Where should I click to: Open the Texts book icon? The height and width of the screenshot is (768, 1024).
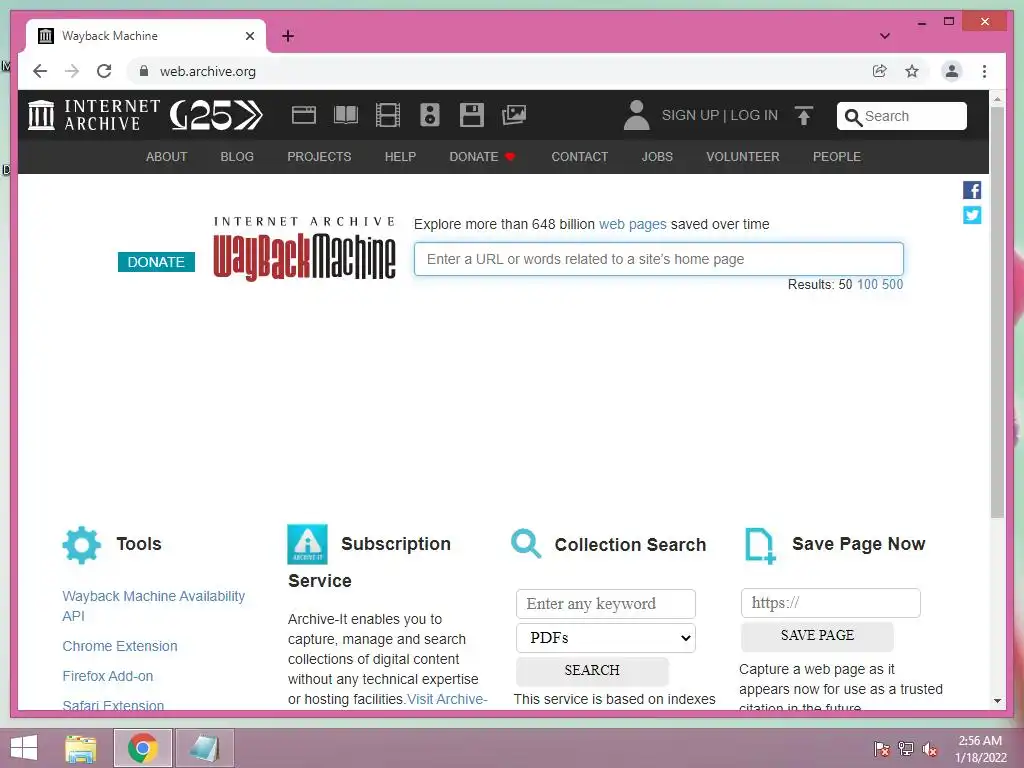(x=345, y=115)
